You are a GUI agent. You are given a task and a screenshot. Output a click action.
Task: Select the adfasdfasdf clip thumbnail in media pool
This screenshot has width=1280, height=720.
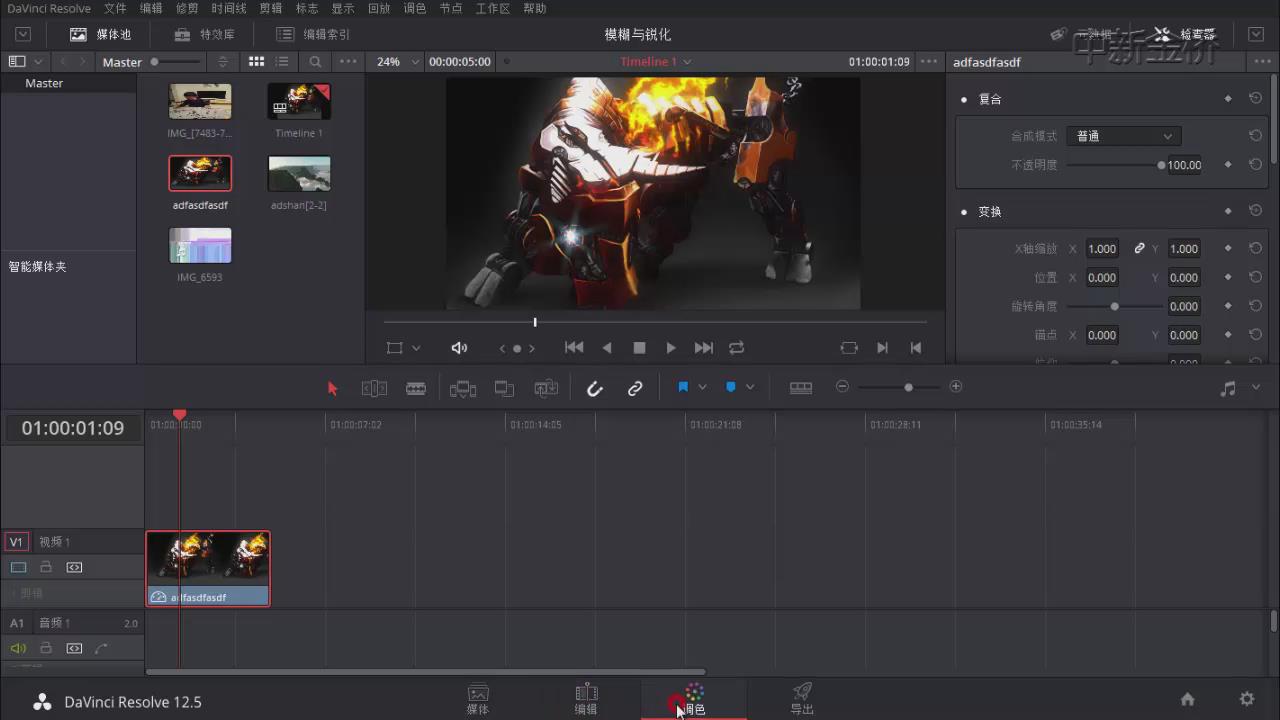pos(200,173)
